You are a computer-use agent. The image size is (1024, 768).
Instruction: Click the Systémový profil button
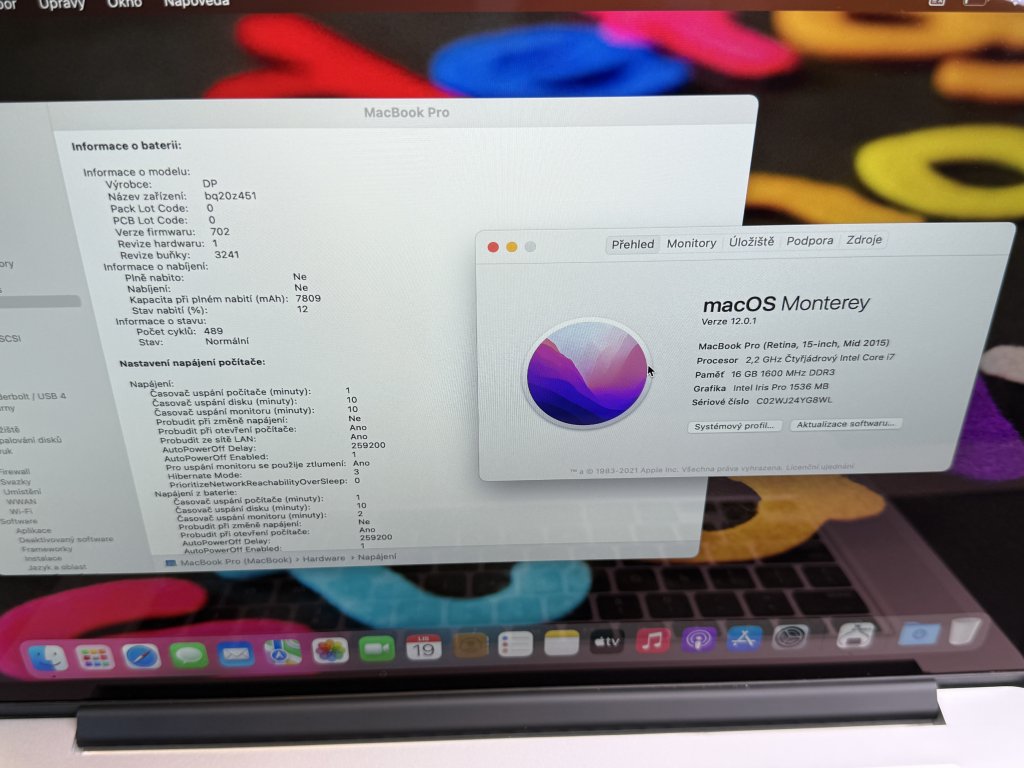734,426
